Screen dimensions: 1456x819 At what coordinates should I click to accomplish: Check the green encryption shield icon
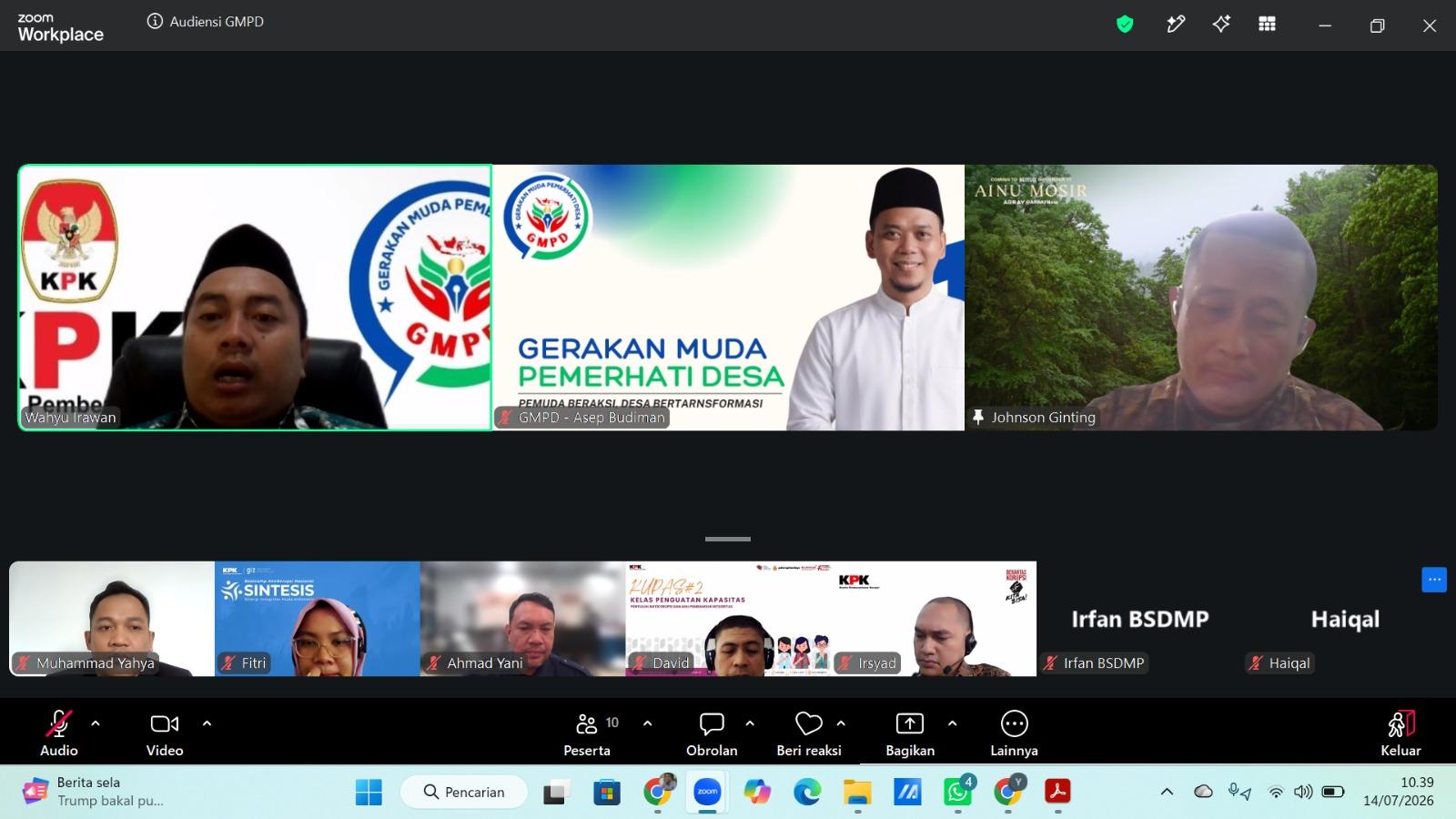pyautogui.click(x=1125, y=25)
